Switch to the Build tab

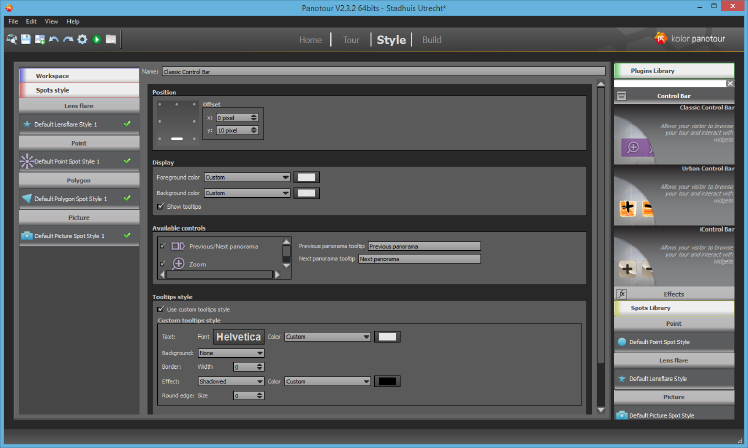click(432, 40)
